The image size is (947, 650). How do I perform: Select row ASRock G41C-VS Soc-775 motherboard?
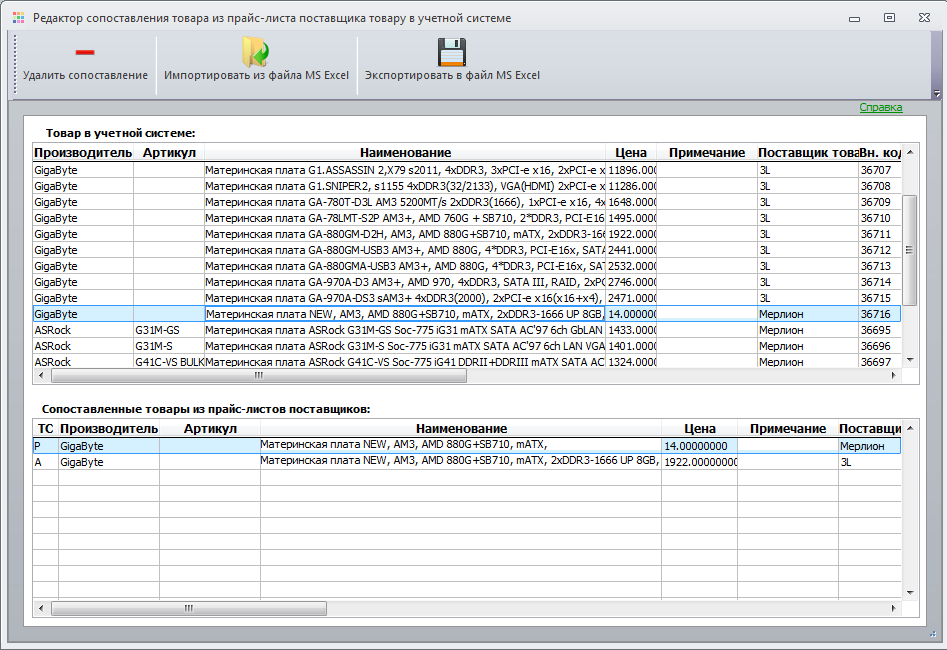click(x=466, y=362)
